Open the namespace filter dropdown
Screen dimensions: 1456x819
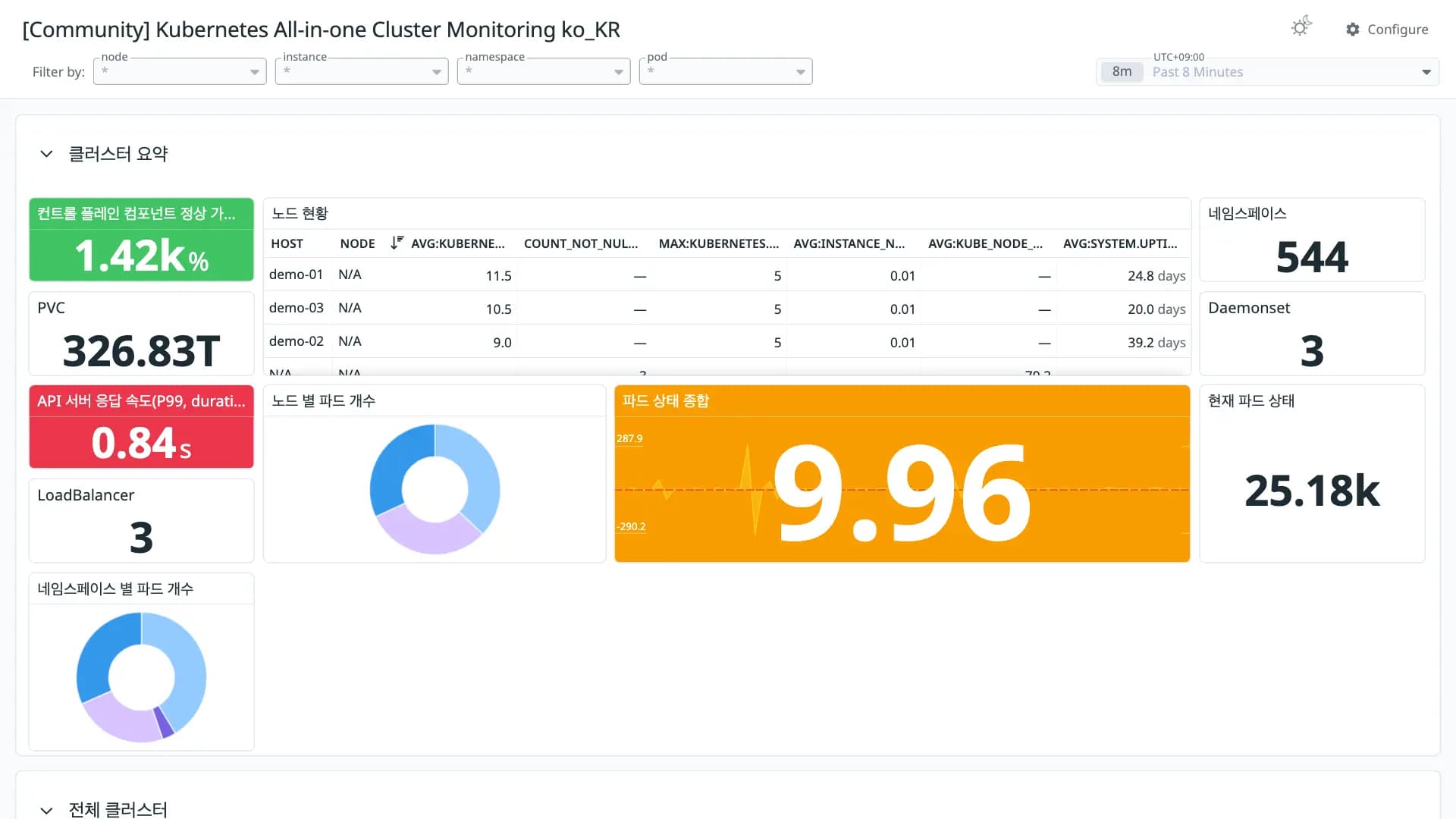pyautogui.click(x=544, y=71)
